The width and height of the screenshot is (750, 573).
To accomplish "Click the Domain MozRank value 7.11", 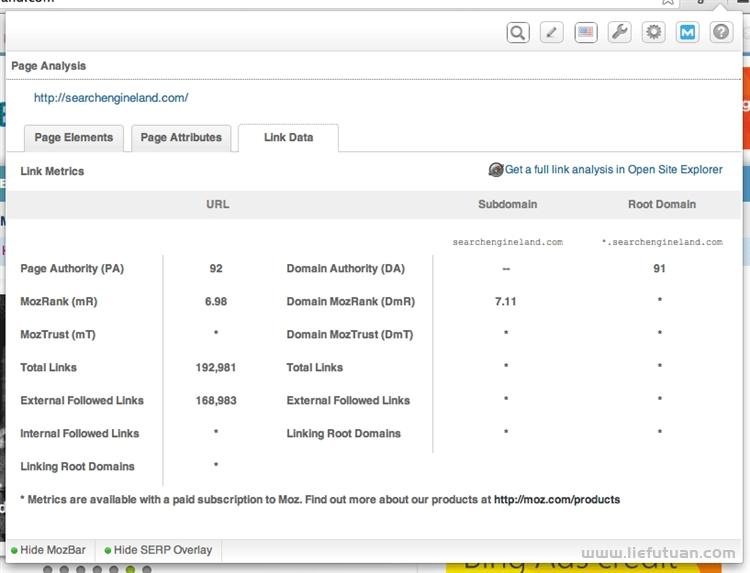I will [506, 301].
